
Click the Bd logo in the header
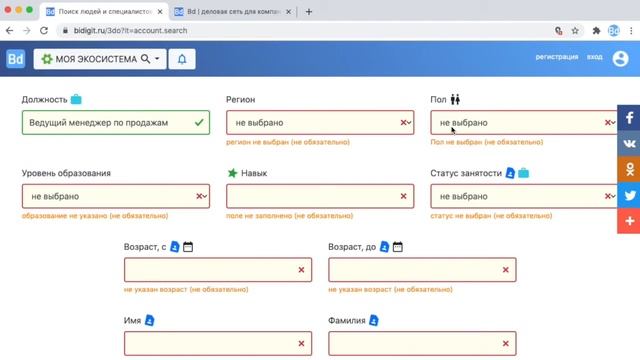[x=16, y=59]
